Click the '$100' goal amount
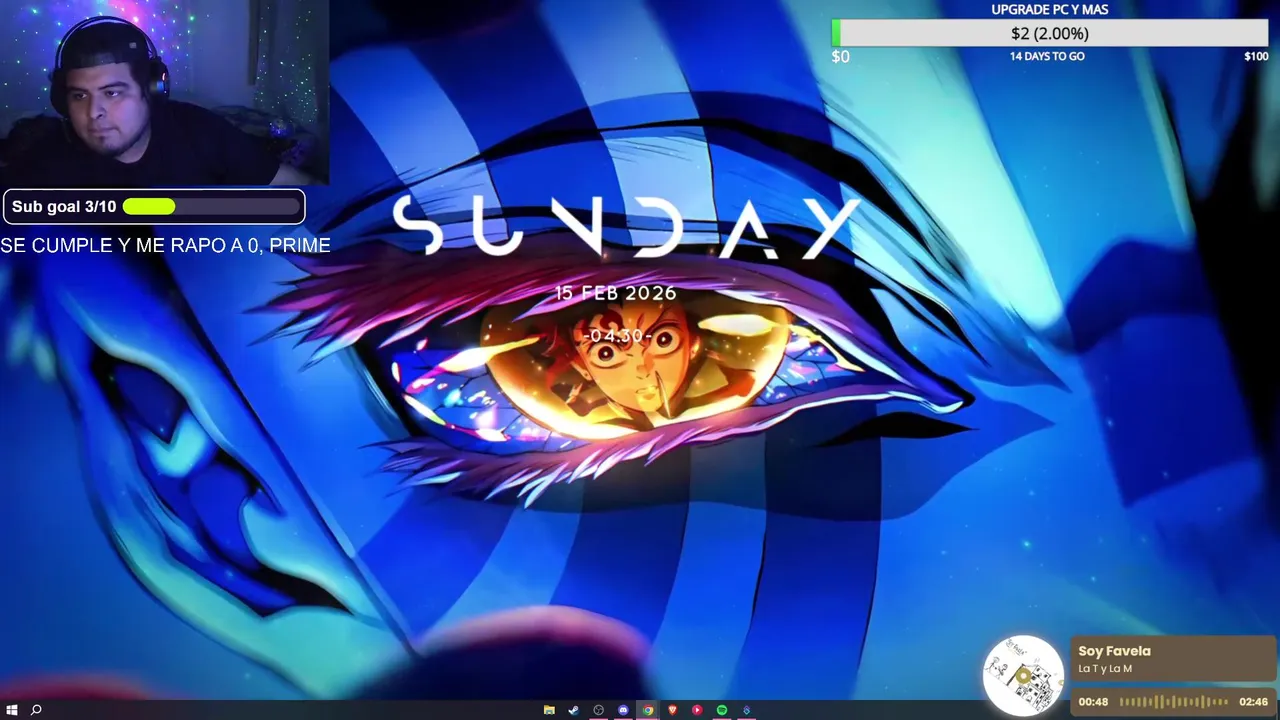 (1256, 56)
